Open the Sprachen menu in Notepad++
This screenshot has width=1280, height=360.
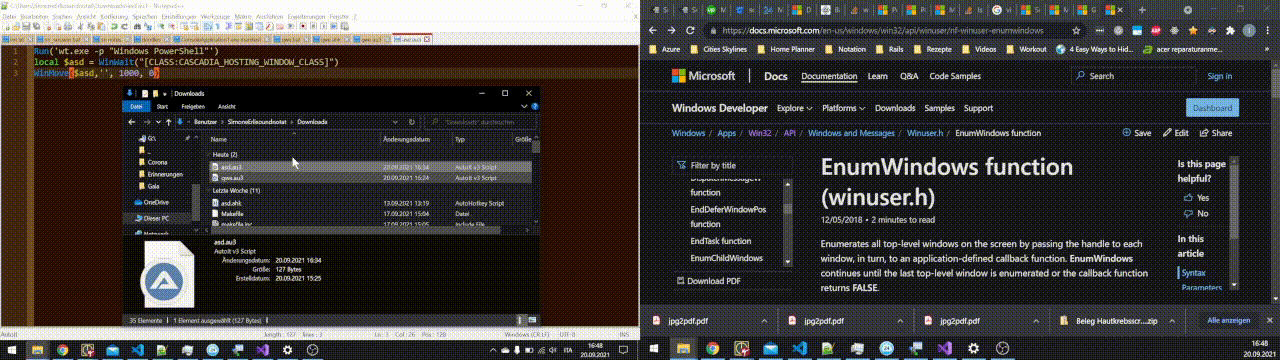144,17
